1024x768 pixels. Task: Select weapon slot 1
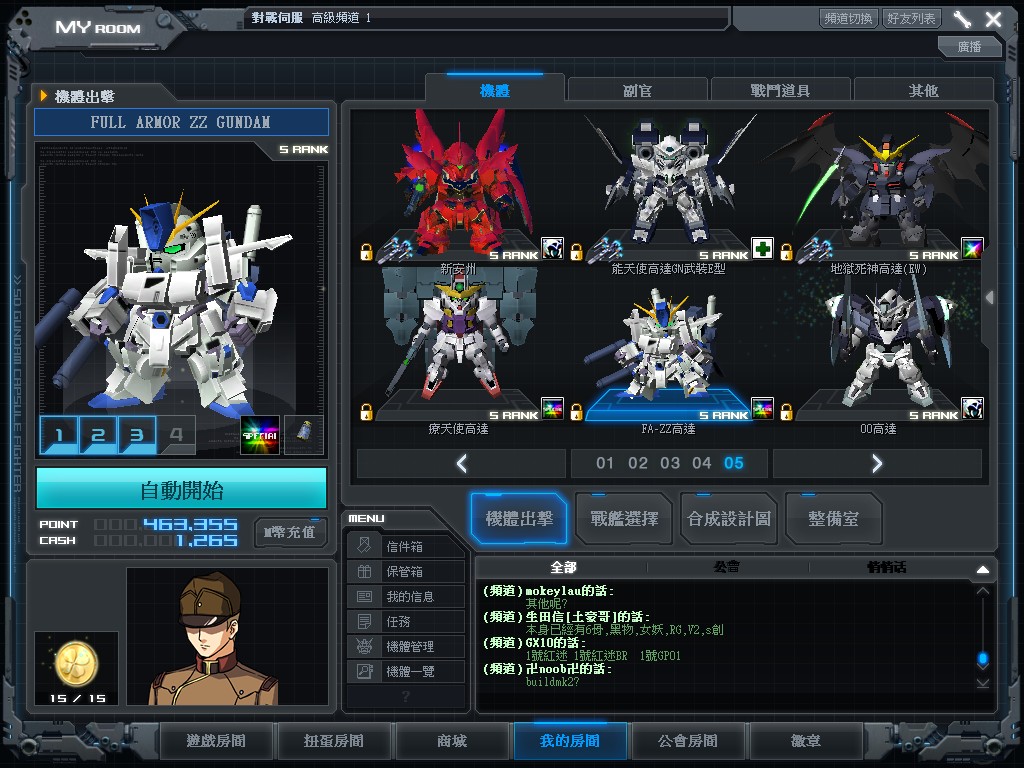59,435
